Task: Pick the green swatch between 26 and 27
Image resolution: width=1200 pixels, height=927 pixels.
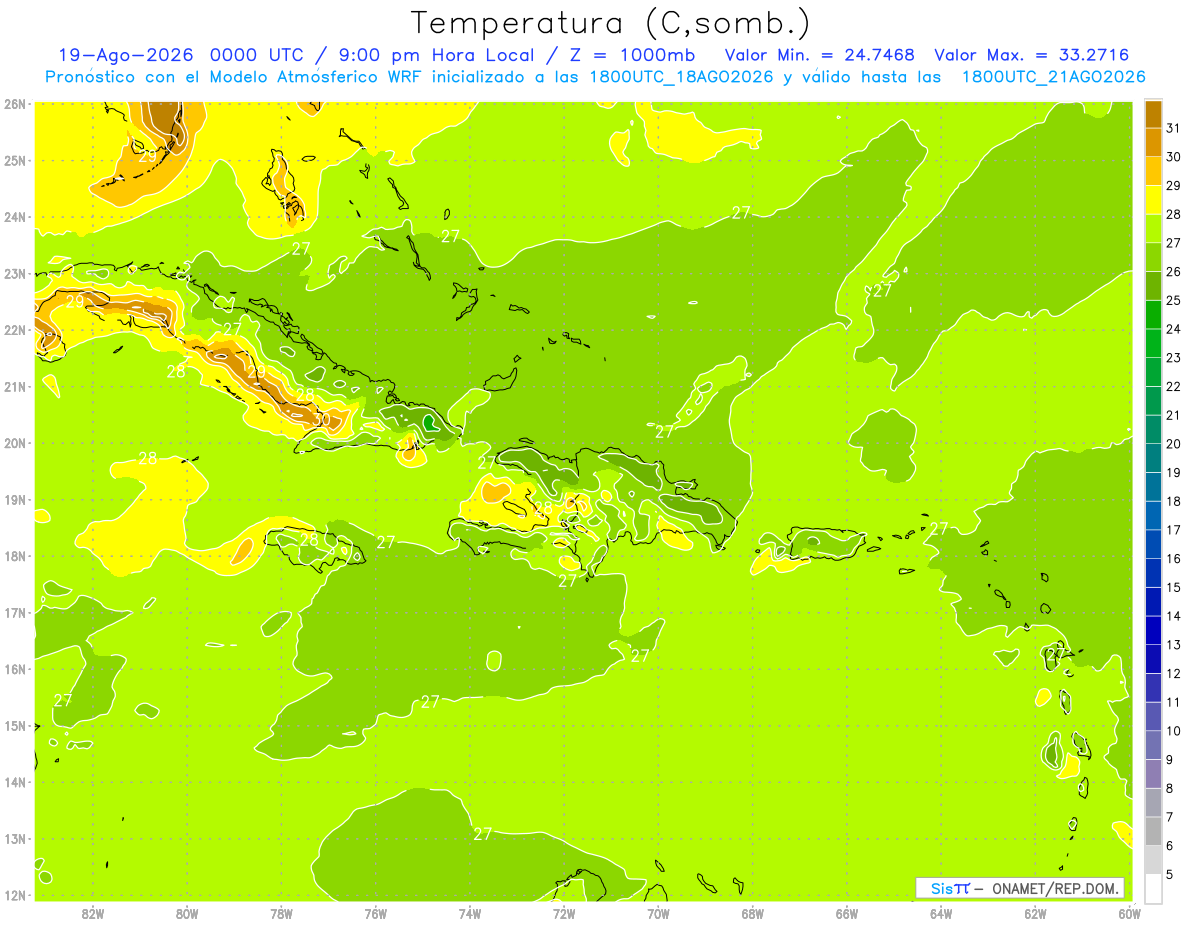Action: coord(1154,257)
